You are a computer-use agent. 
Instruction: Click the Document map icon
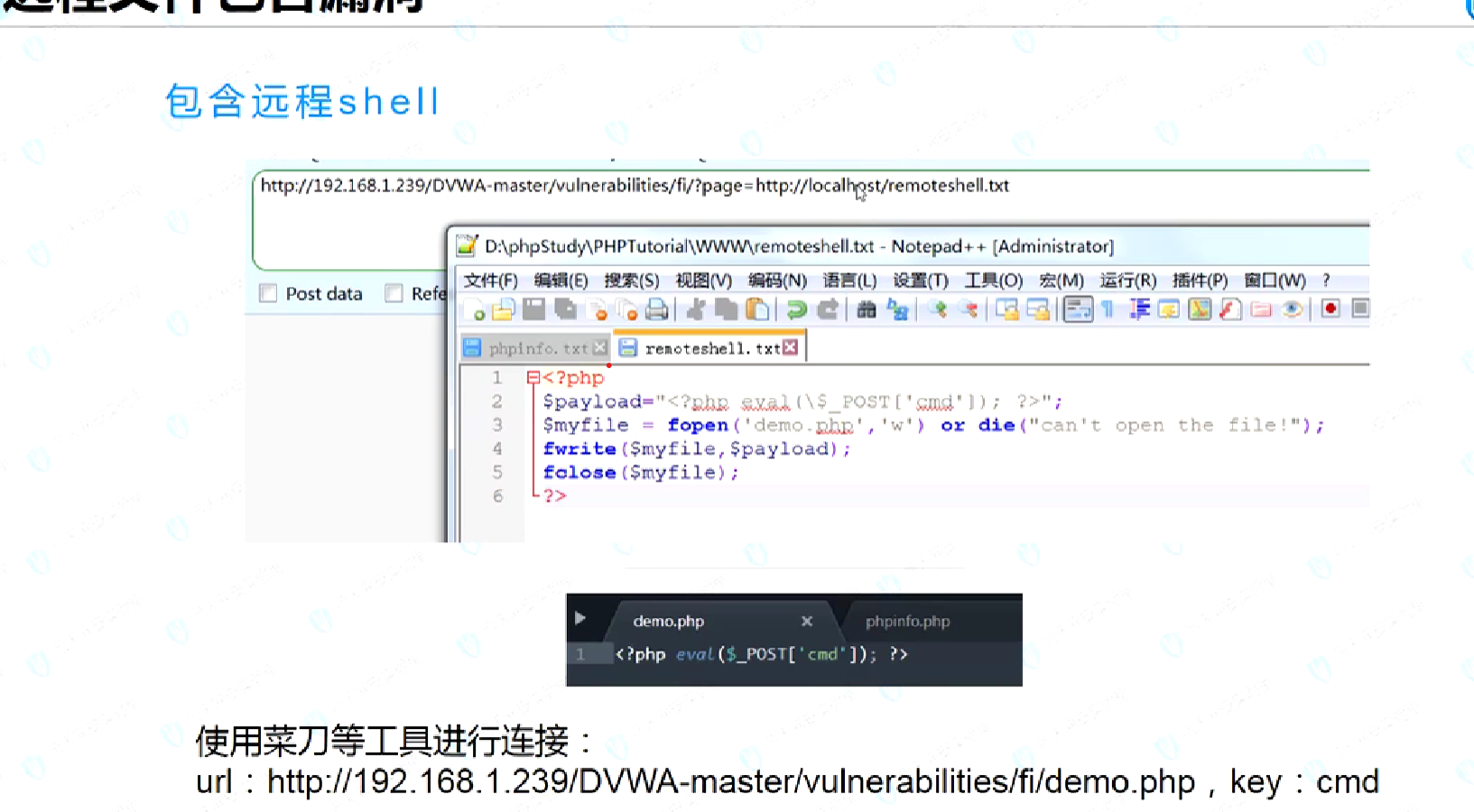1200,310
